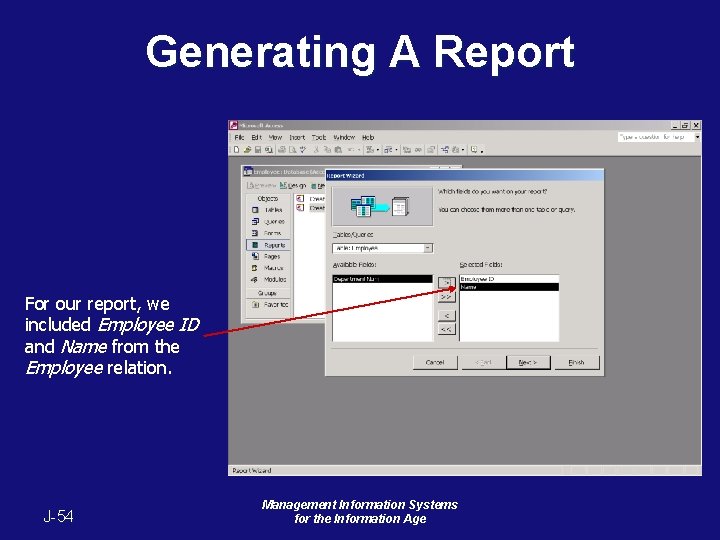Select Tables in the Objects bar
The image size is (720, 540).
269,210
